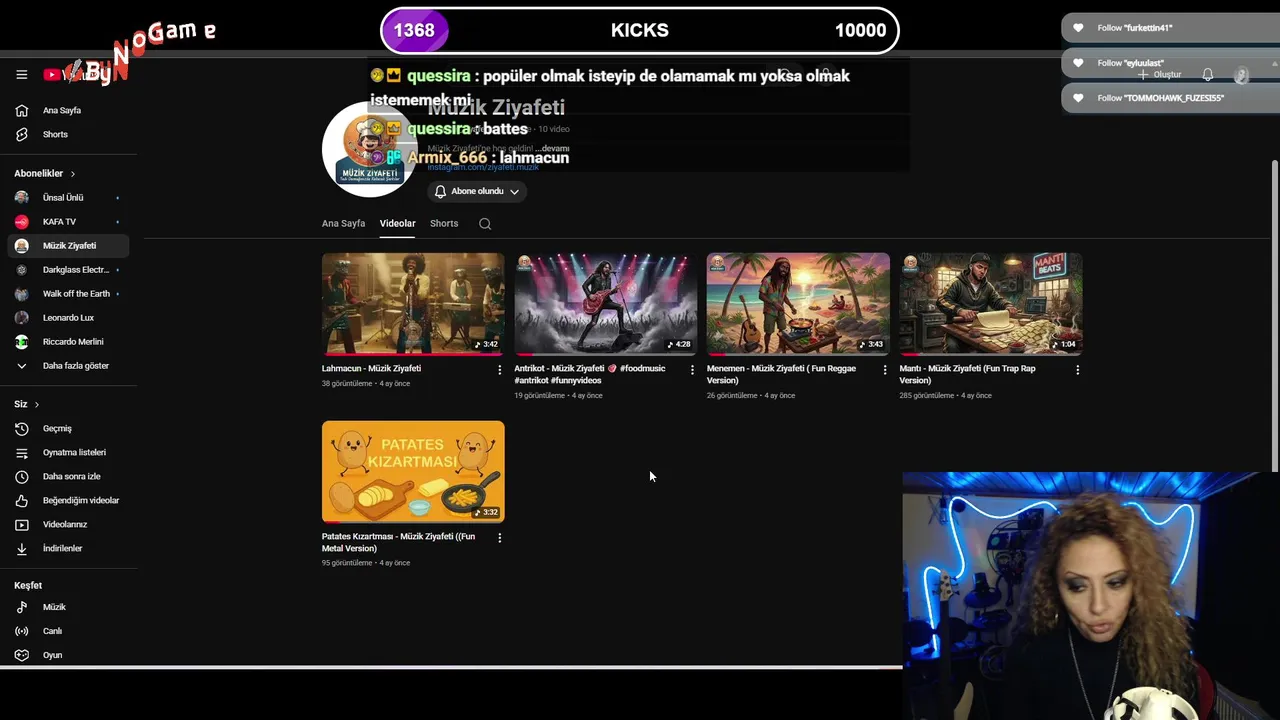This screenshot has width=1280, height=720.
Task: Click the Antrikot video title
Action: coord(590,374)
